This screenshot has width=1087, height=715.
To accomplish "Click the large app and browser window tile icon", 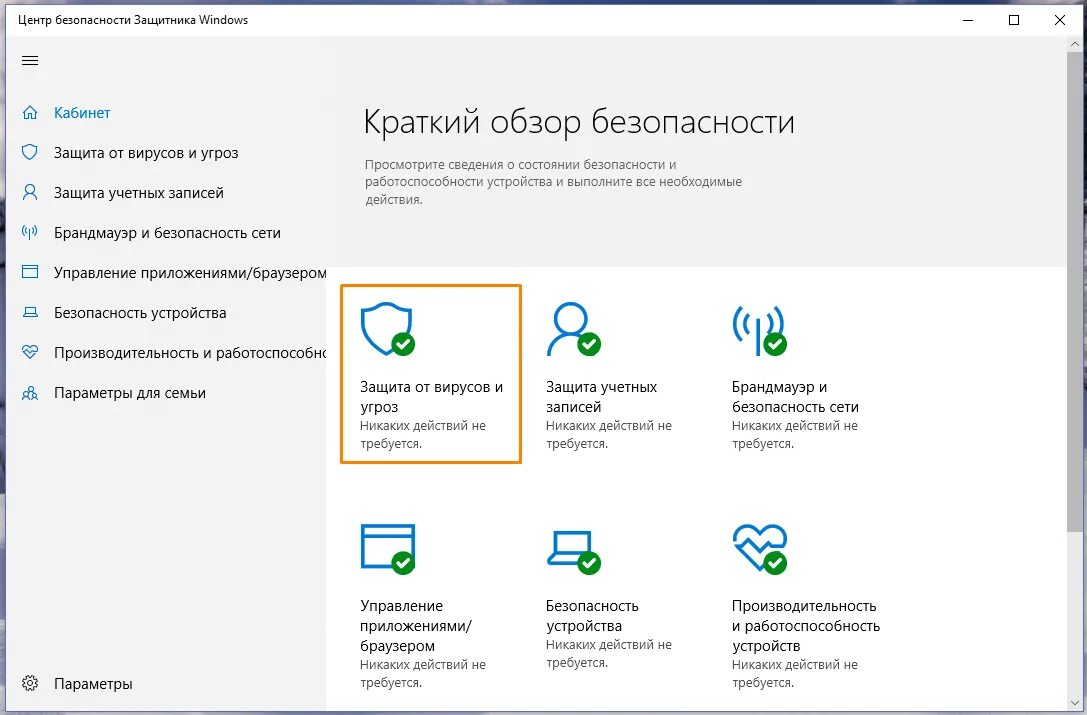I will click(388, 549).
